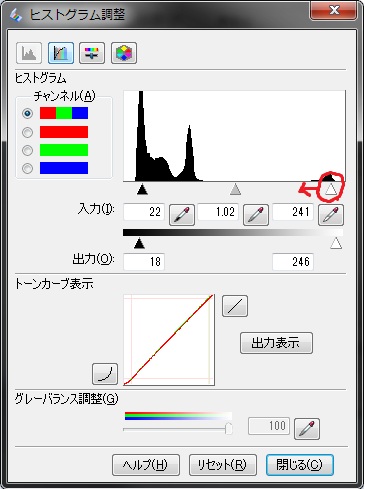Open the color palette icon
This screenshot has height=489, width=365.
pos(124,53)
